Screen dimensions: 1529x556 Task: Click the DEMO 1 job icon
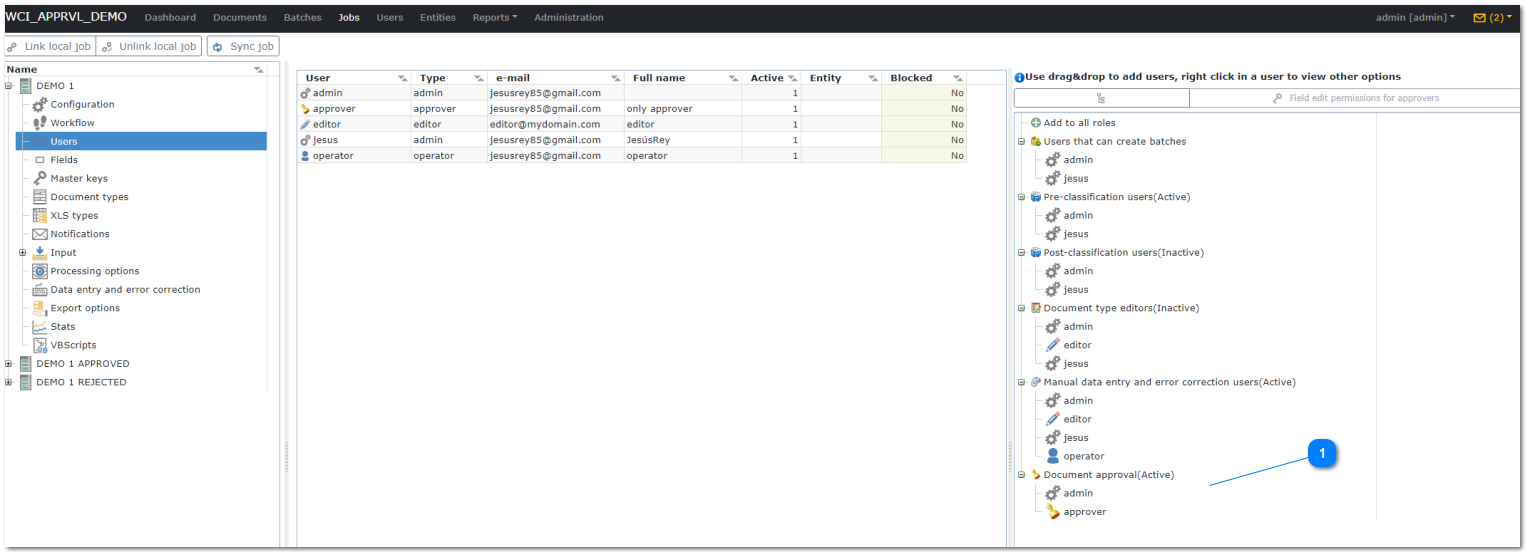click(x=25, y=86)
